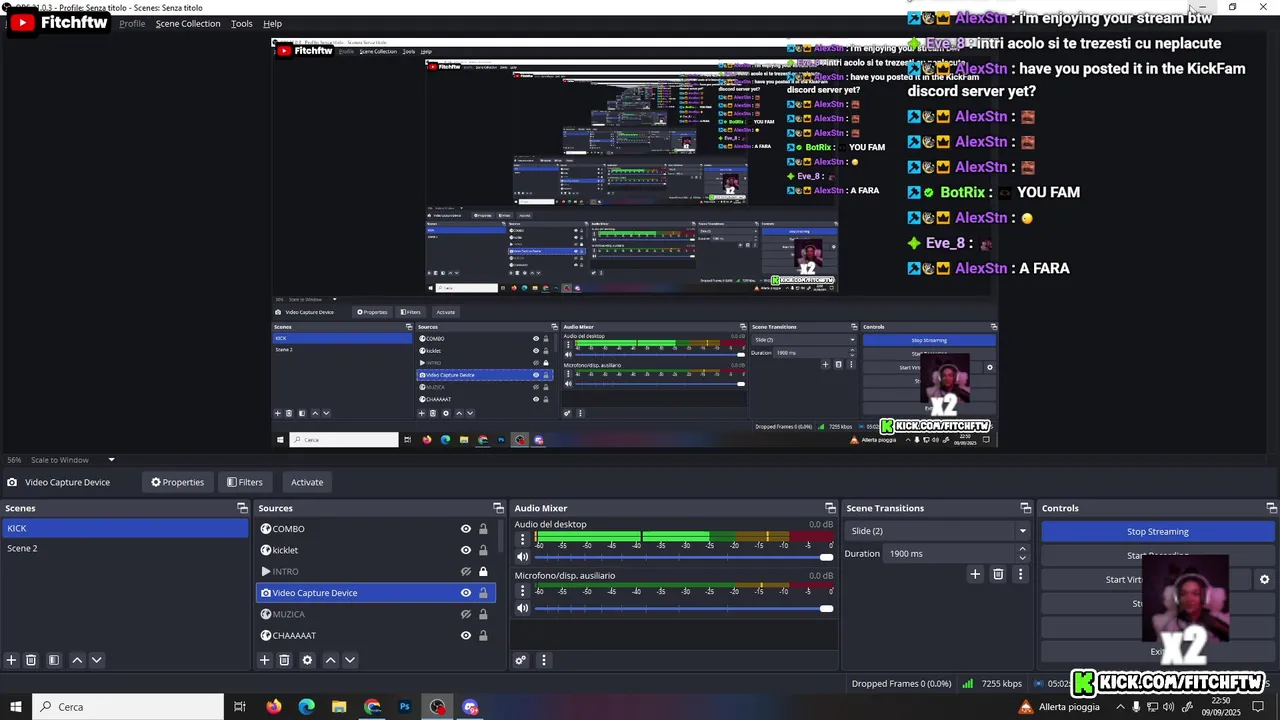Undock the Scenes panel

point(242,508)
